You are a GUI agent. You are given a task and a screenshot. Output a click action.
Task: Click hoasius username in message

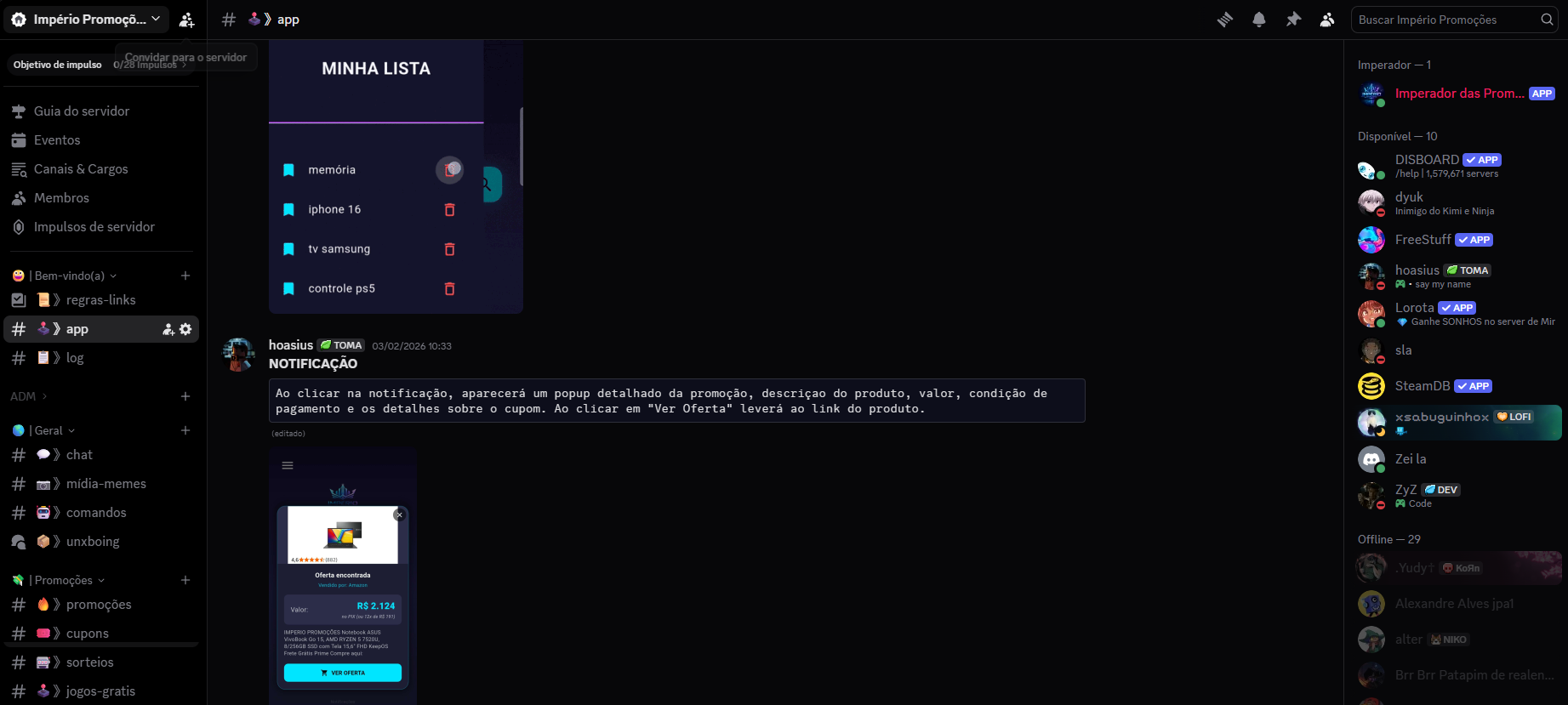(x=291, y=345)
